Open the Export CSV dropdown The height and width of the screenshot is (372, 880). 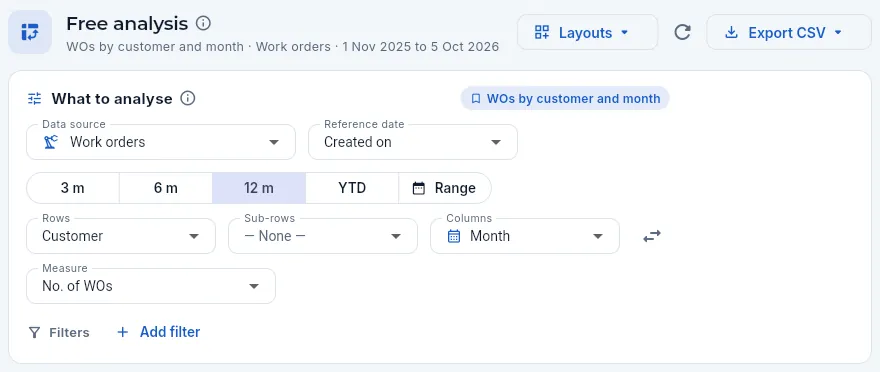tap(789, 33)
